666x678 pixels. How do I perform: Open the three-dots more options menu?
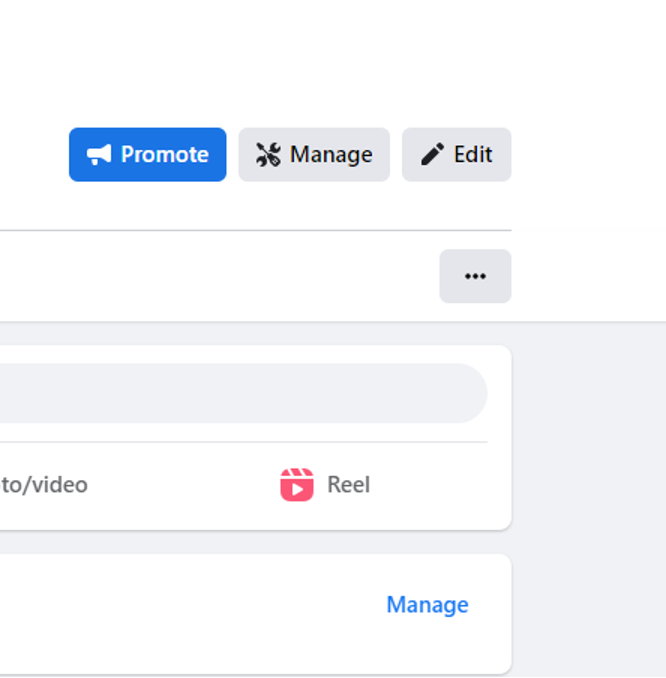point(475,276)
